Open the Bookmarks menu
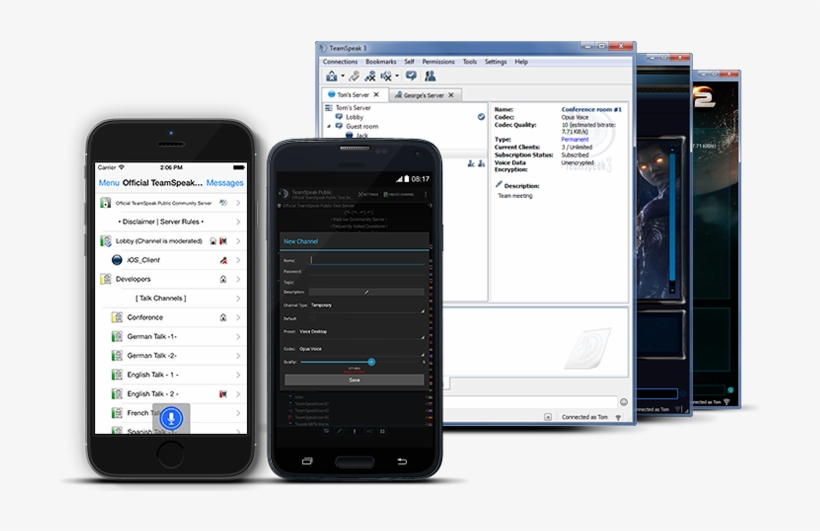Viewport: 820px width, 531px height. (381, 62)
